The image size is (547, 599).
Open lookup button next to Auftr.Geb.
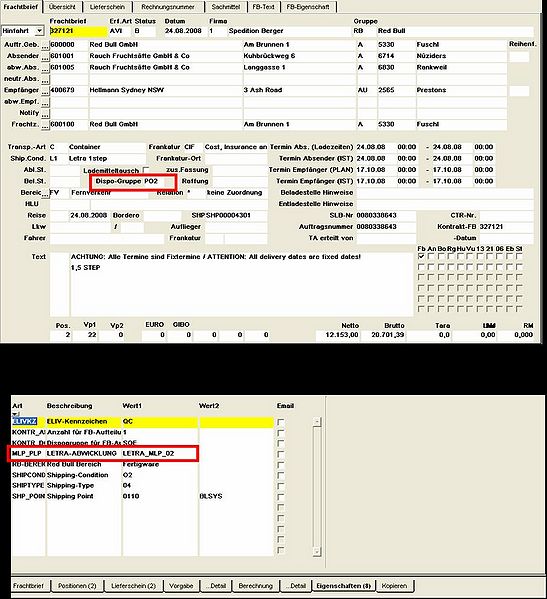tap(45, 46)
